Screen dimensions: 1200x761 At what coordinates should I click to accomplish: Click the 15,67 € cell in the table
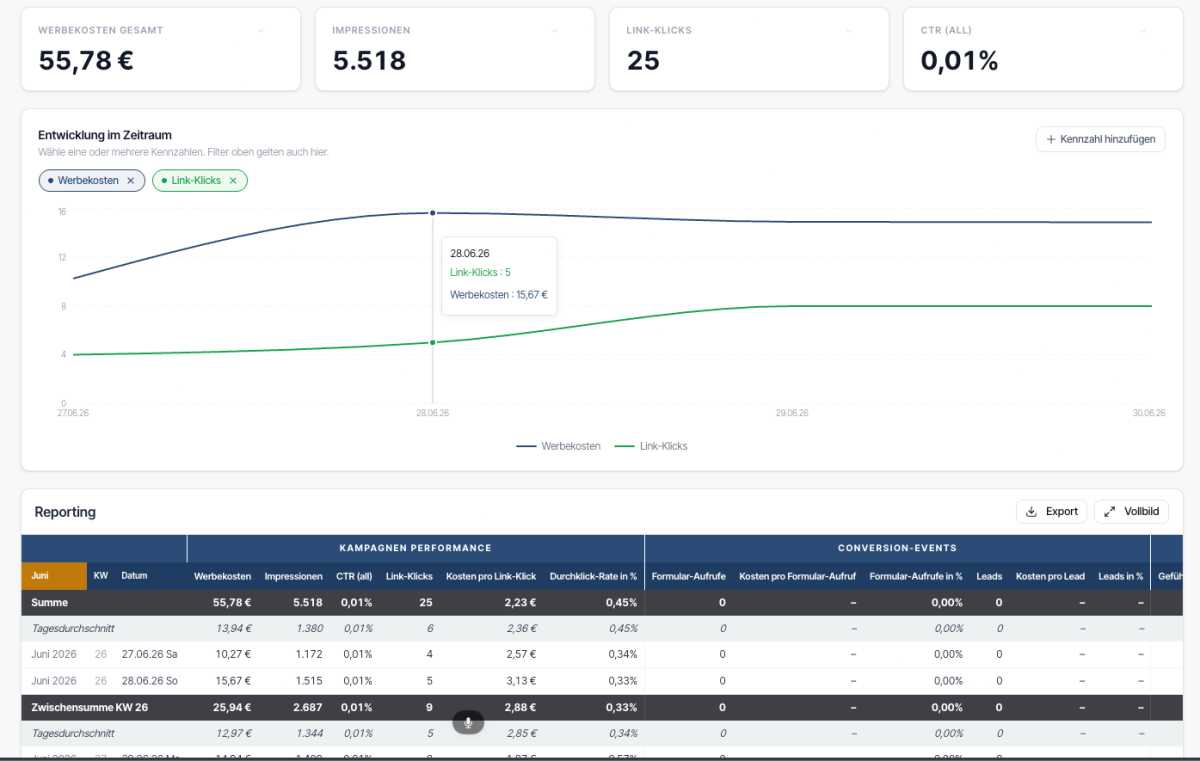pos(232,680)
